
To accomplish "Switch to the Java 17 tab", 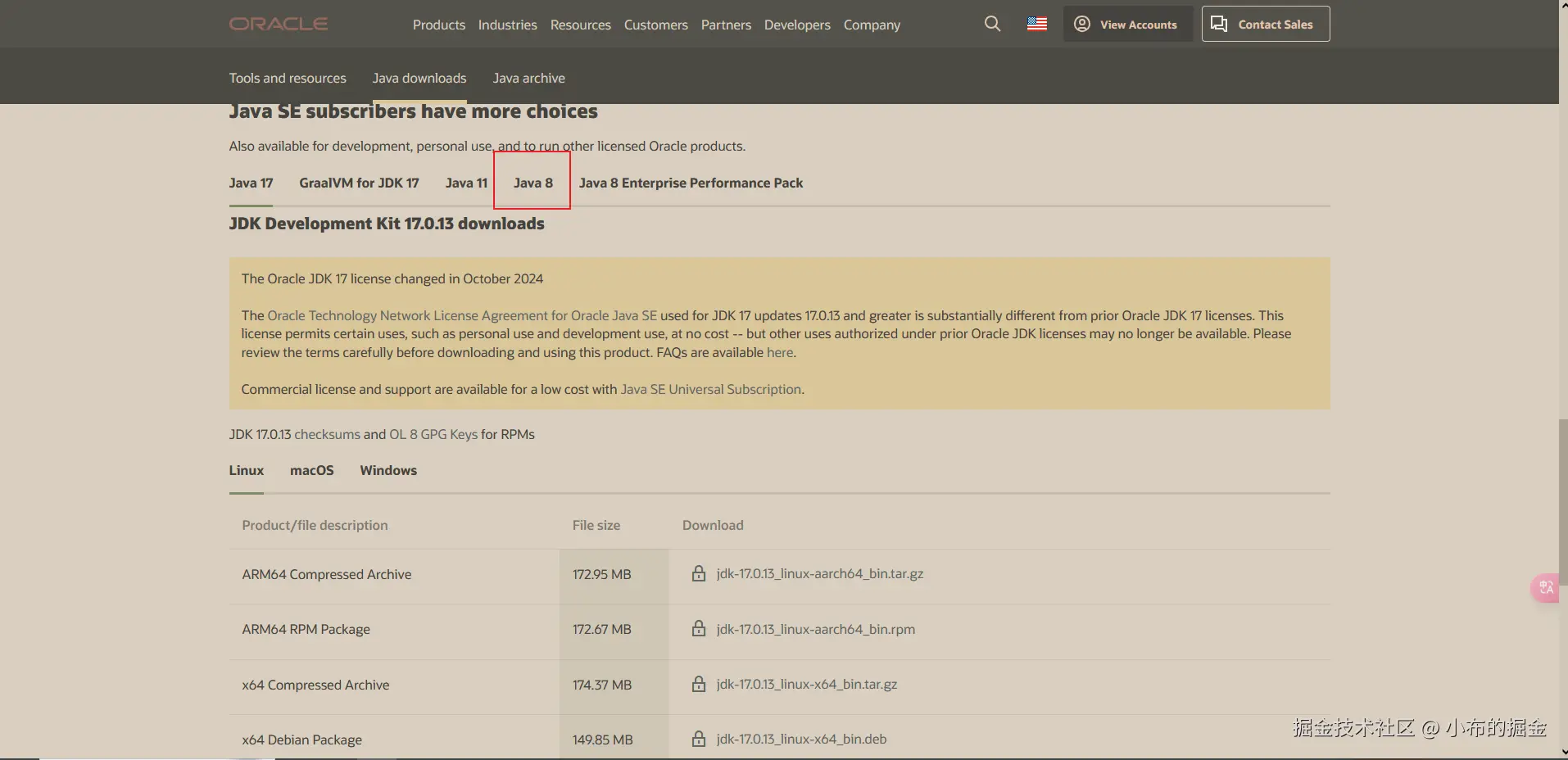I will coord(252,183).
